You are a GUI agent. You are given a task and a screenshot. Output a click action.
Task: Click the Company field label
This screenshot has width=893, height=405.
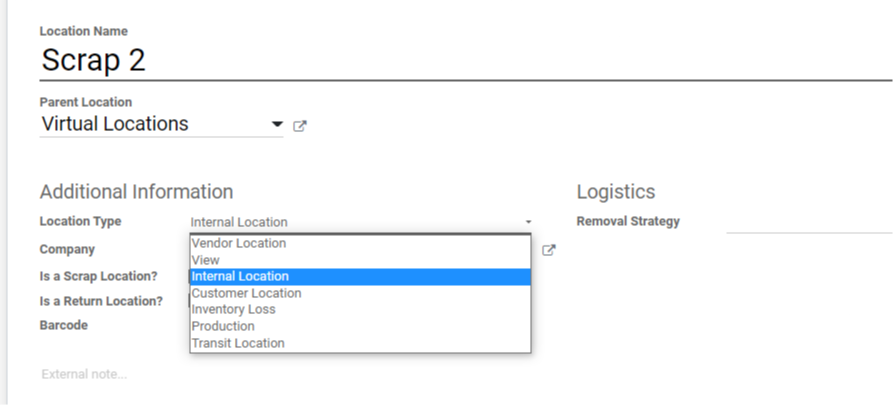67,249
